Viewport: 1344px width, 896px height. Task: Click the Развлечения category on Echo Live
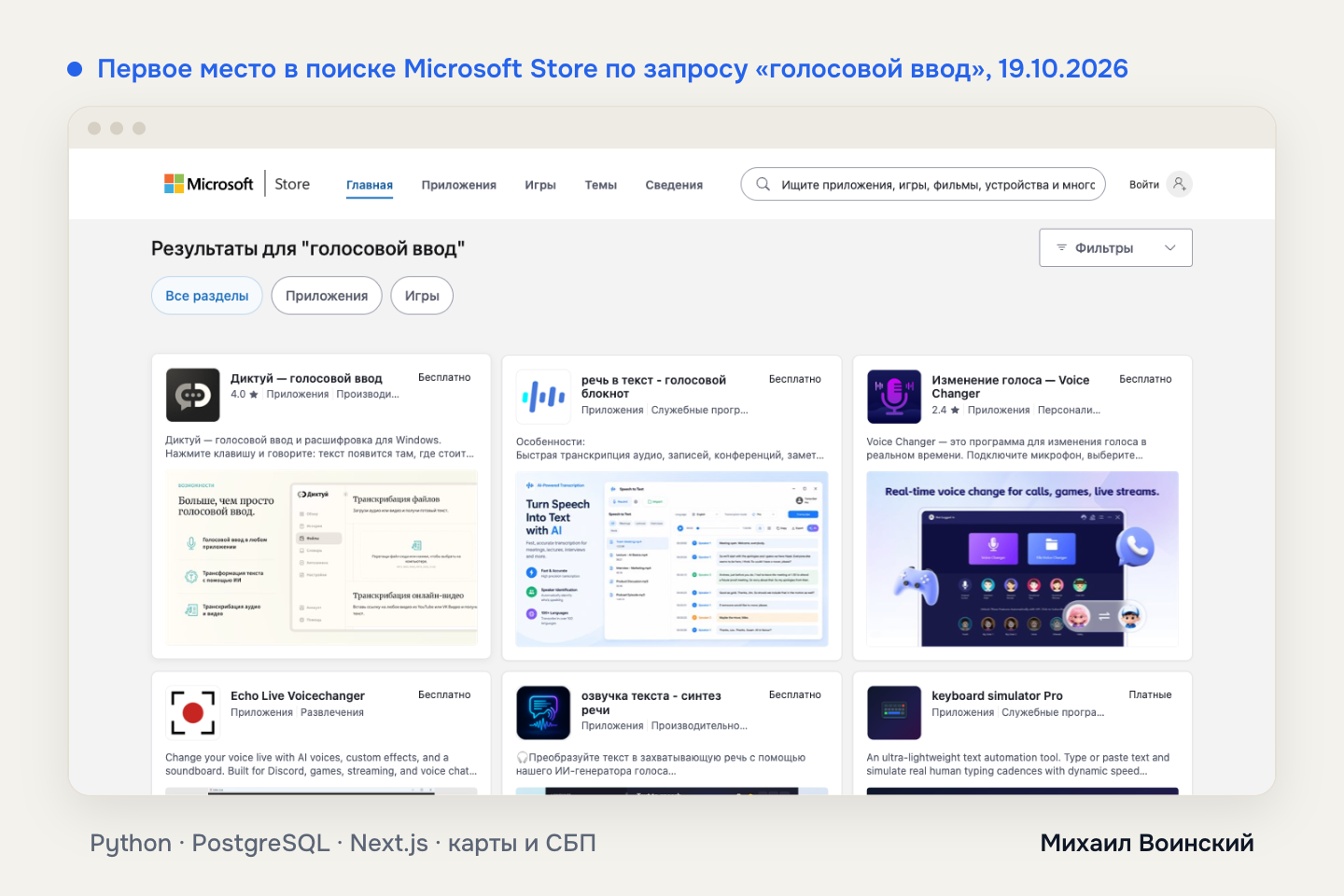(x=332, y=712)
